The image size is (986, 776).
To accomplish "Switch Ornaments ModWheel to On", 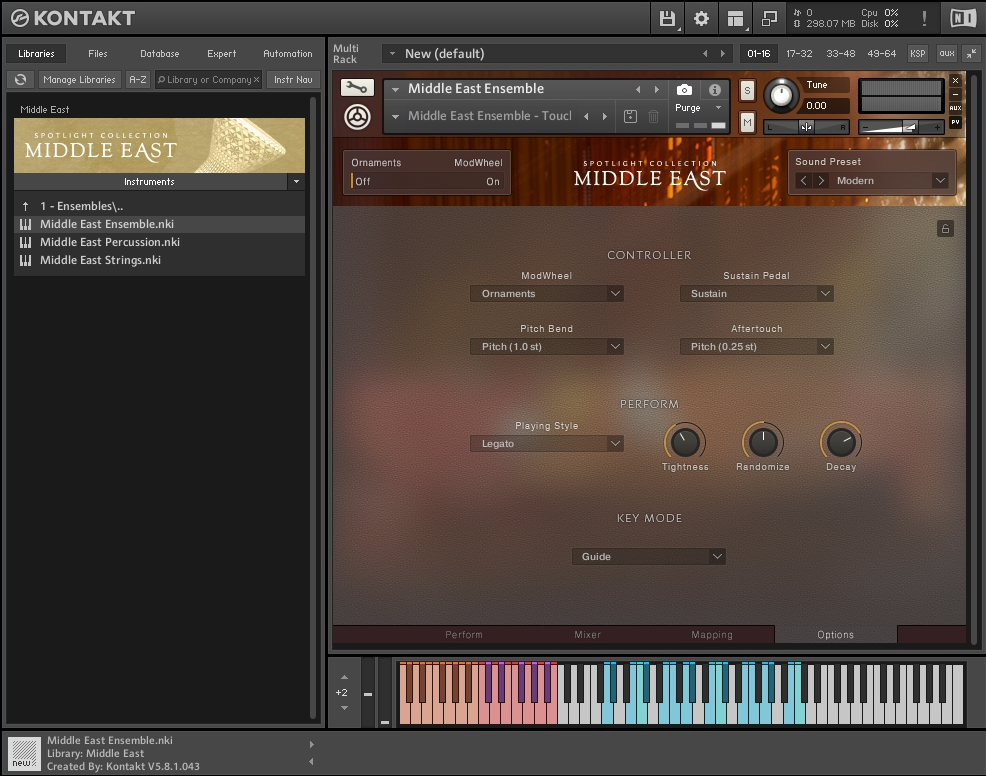I will (x=492, y=181).
